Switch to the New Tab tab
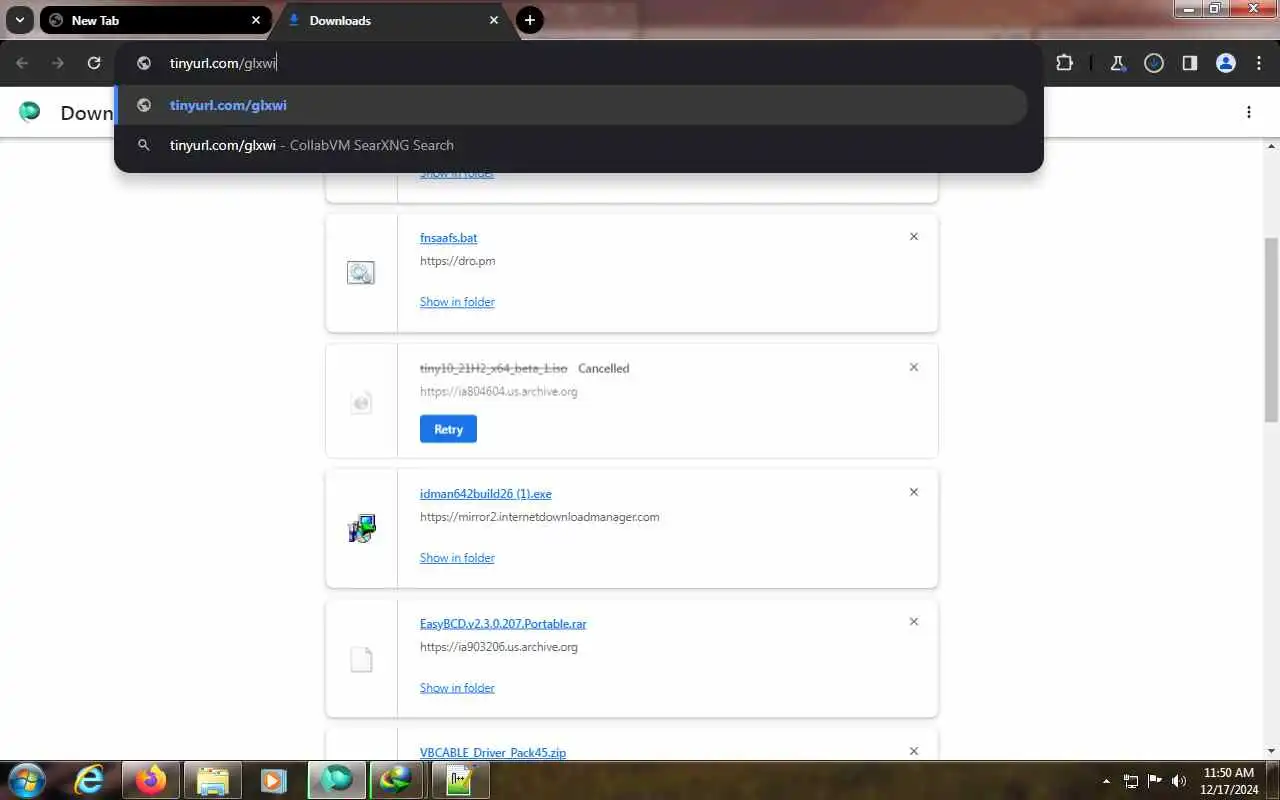 (x=155, y=20)
